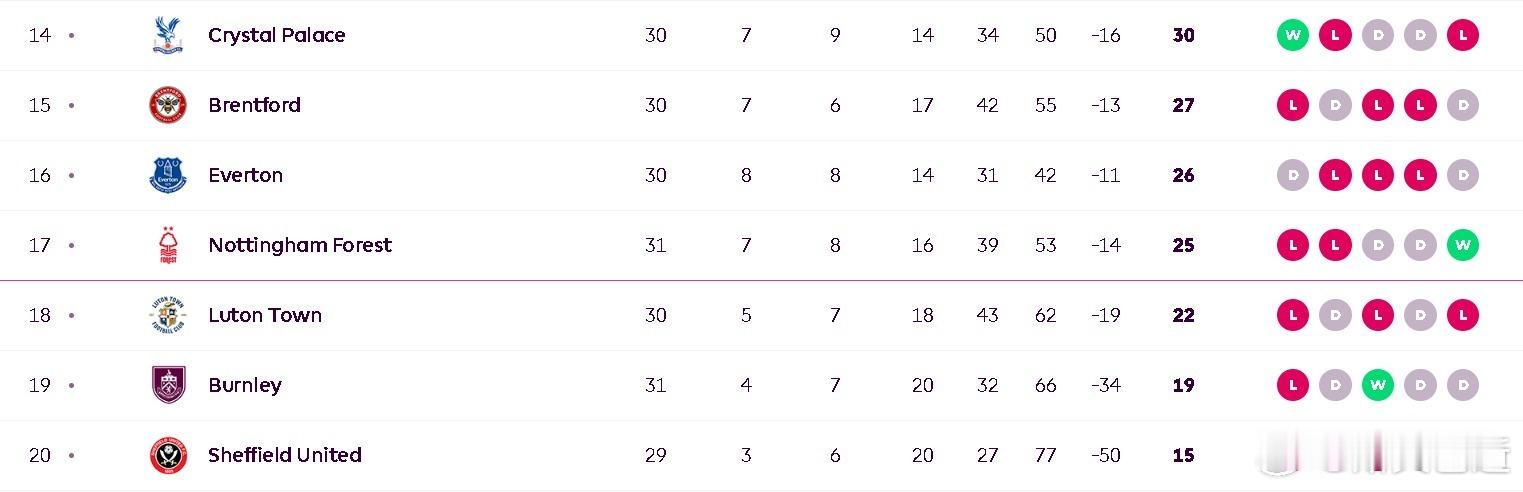This screenshot has width=1523, height=492.
Task: Open the Luton Town team link
Action: [x=265, y=315]
